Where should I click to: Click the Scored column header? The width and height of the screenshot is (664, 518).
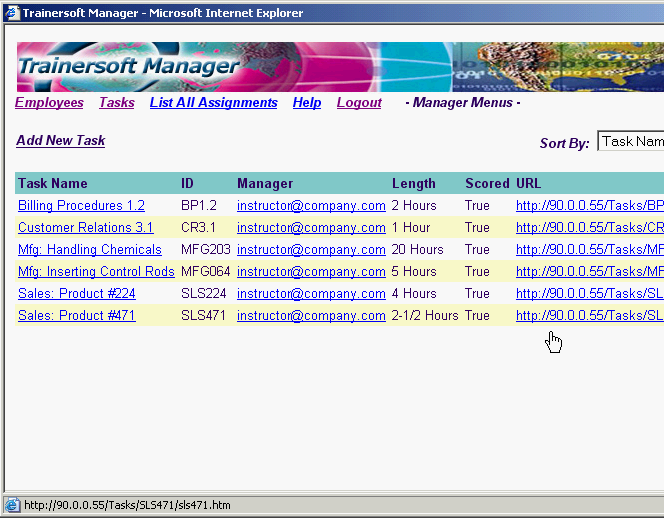pos(487,183)
